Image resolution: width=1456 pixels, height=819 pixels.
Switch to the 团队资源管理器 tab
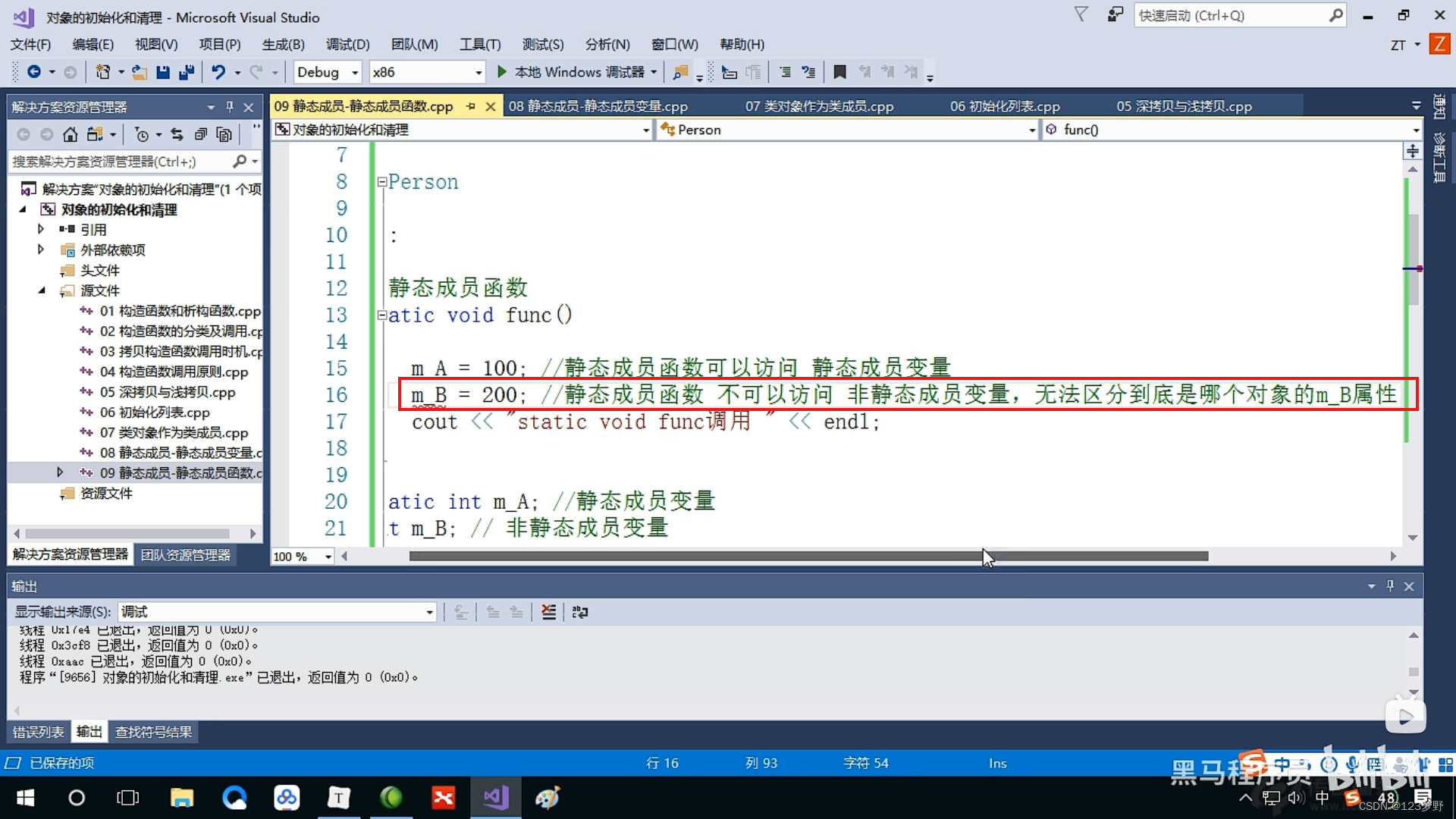[x=186, y=555]
